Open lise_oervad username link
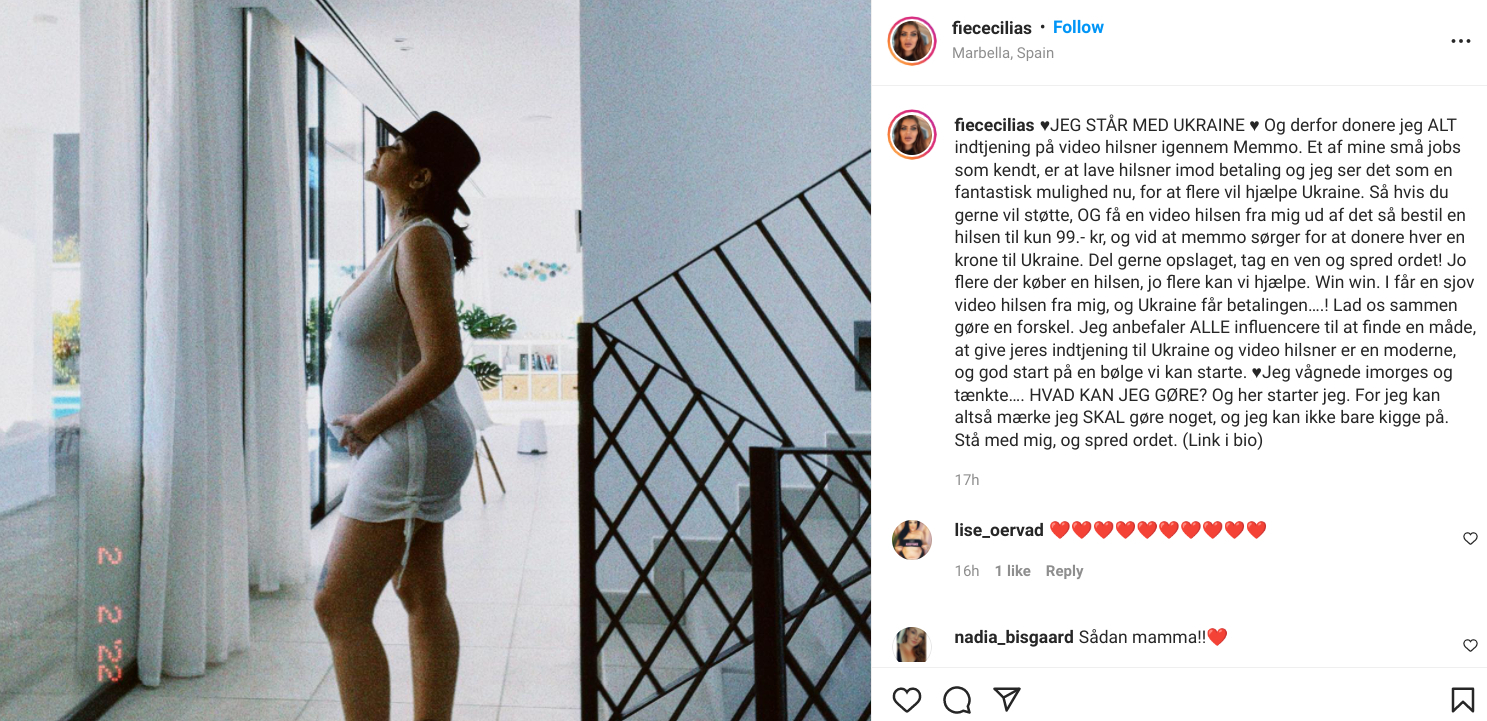Image resolution: width=1487 pixels, height=721 pixels. coord(999,530)
